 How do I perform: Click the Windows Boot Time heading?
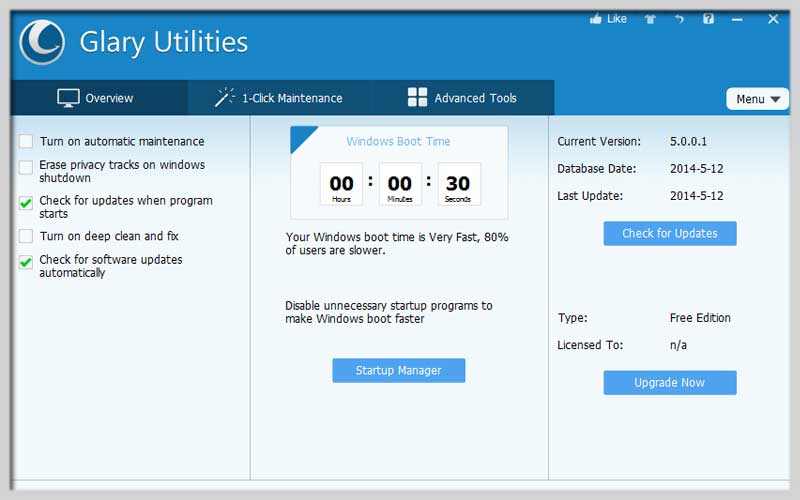[x=398, y=141]
